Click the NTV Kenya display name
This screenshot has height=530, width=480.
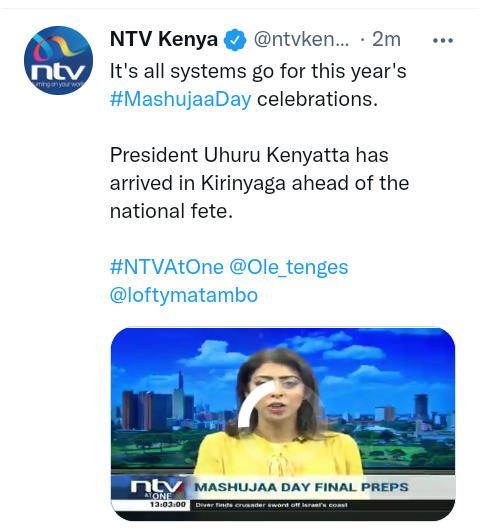(164, 39)
